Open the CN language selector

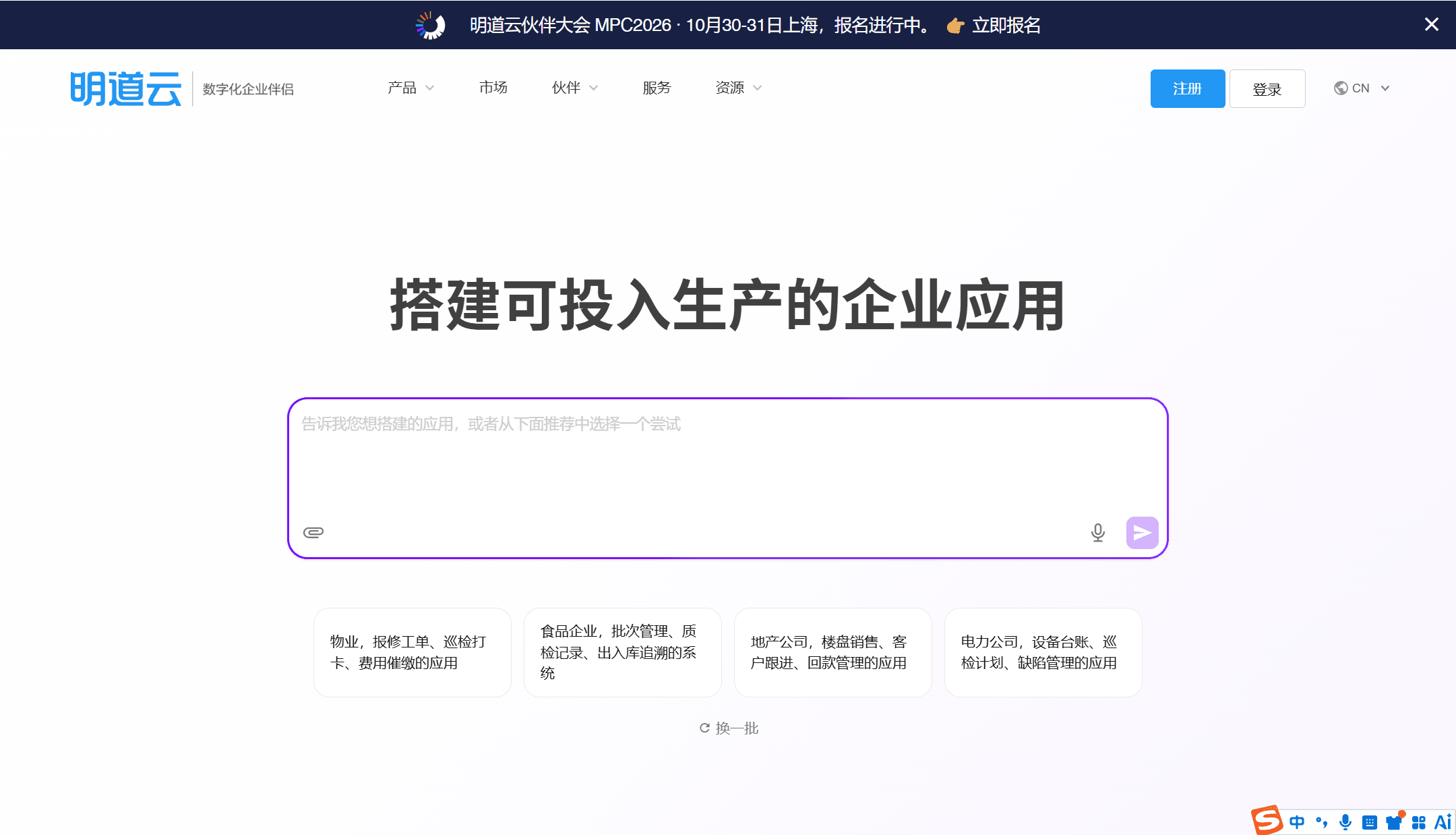pos(1362,88)
